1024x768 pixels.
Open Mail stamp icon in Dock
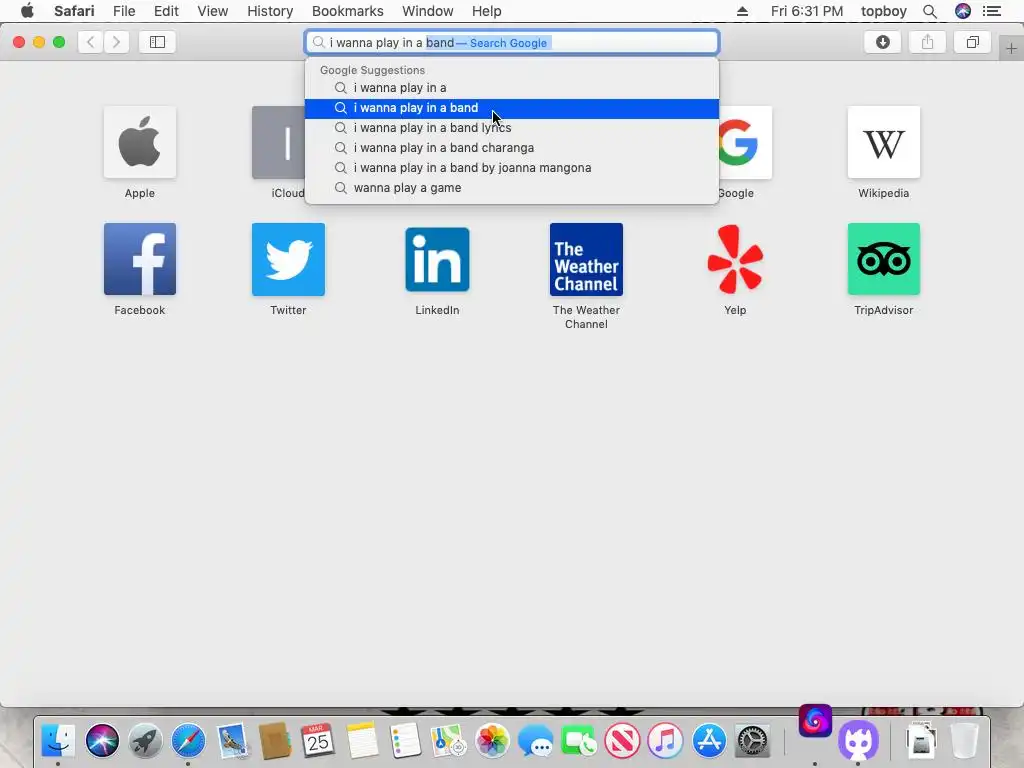point(232,741)
